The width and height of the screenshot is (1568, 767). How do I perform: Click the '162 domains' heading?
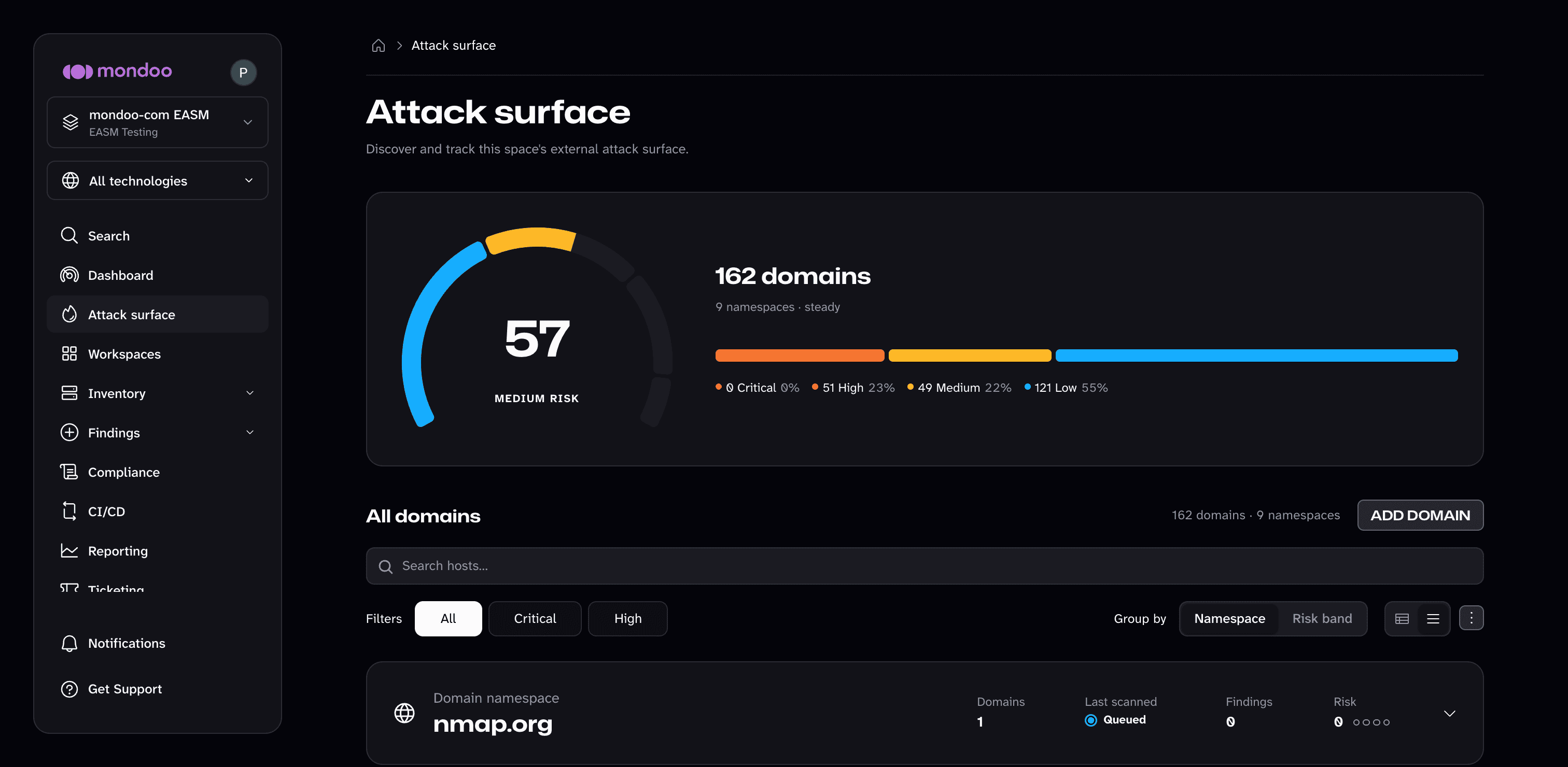pos(792,276)
